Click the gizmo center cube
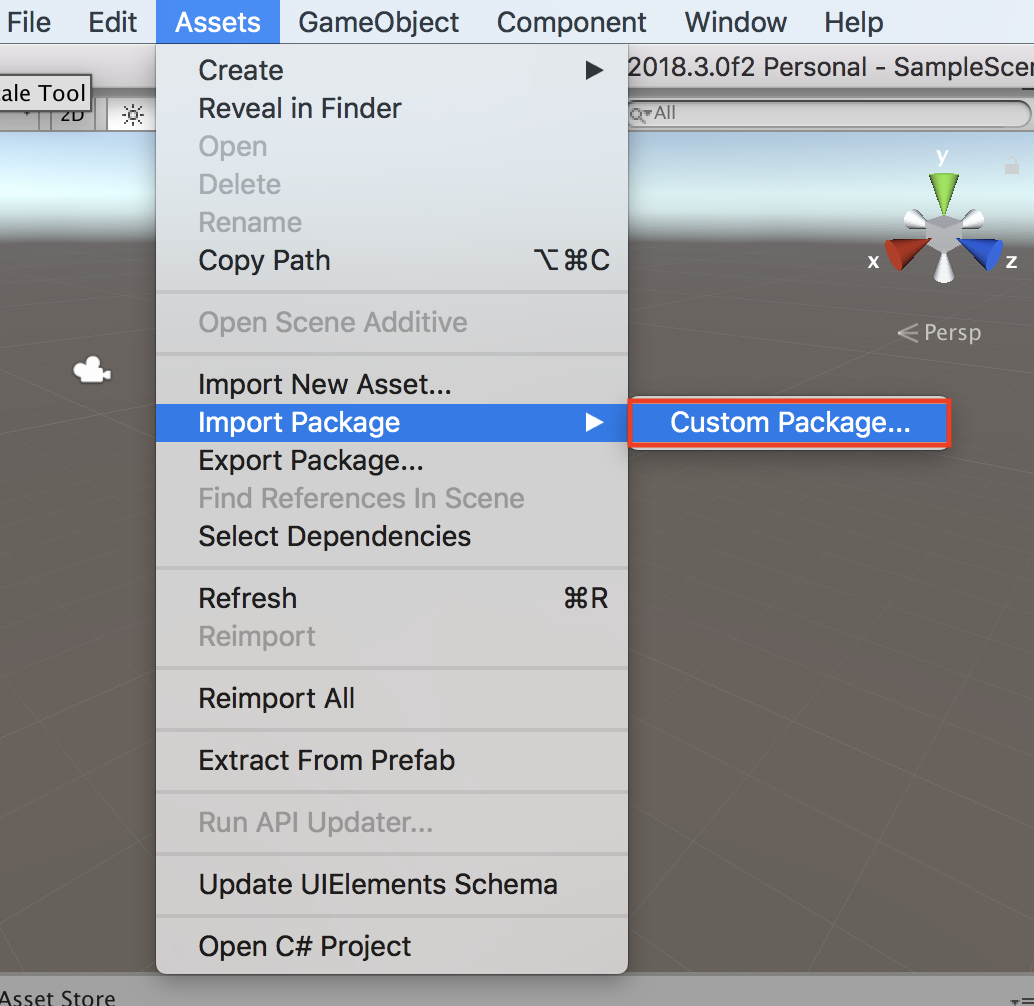 943,233
